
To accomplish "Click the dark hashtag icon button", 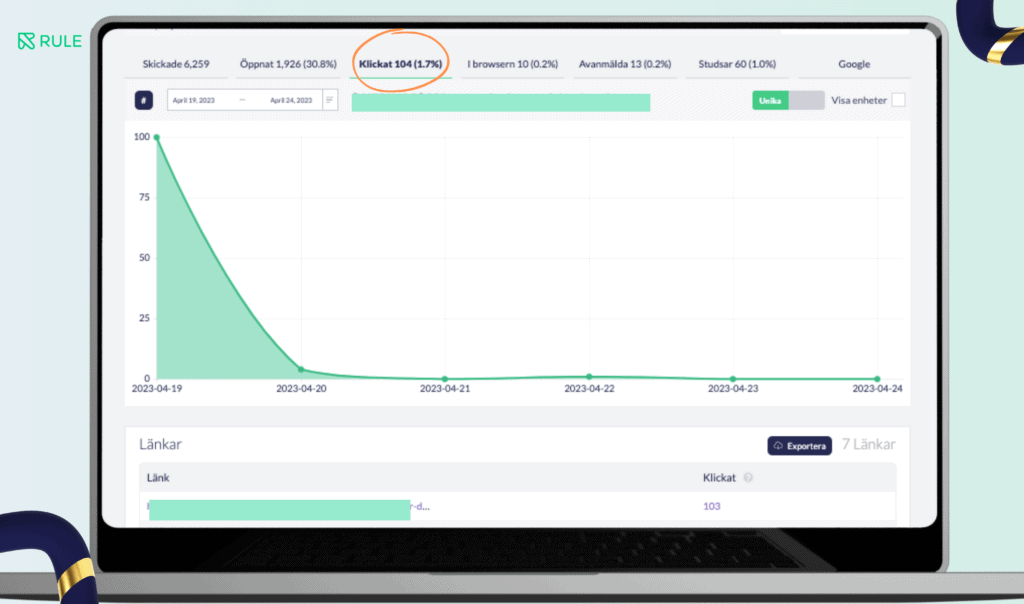I will coord(143,100).
